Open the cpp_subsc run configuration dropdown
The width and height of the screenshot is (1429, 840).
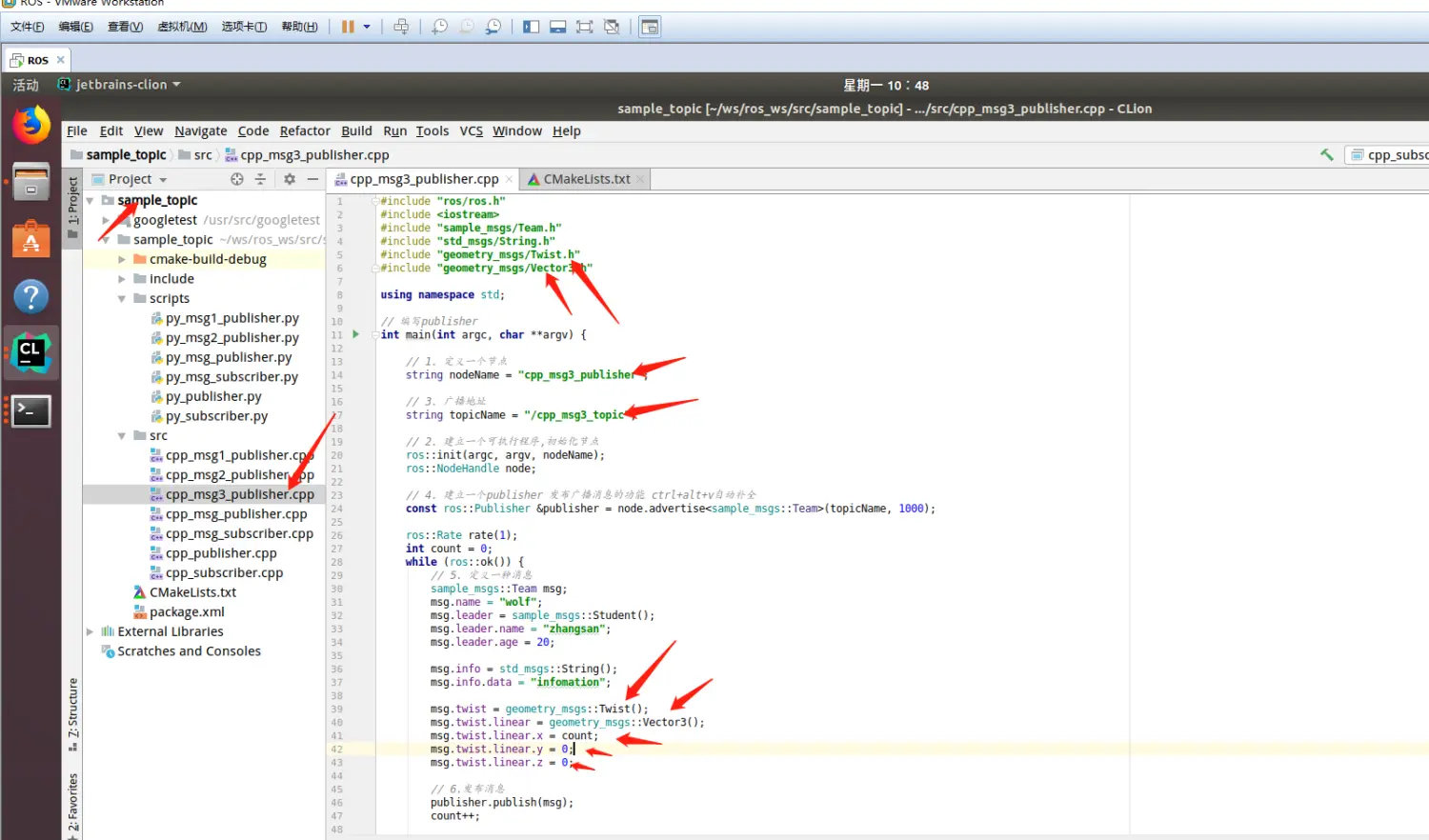[1388, 154]
